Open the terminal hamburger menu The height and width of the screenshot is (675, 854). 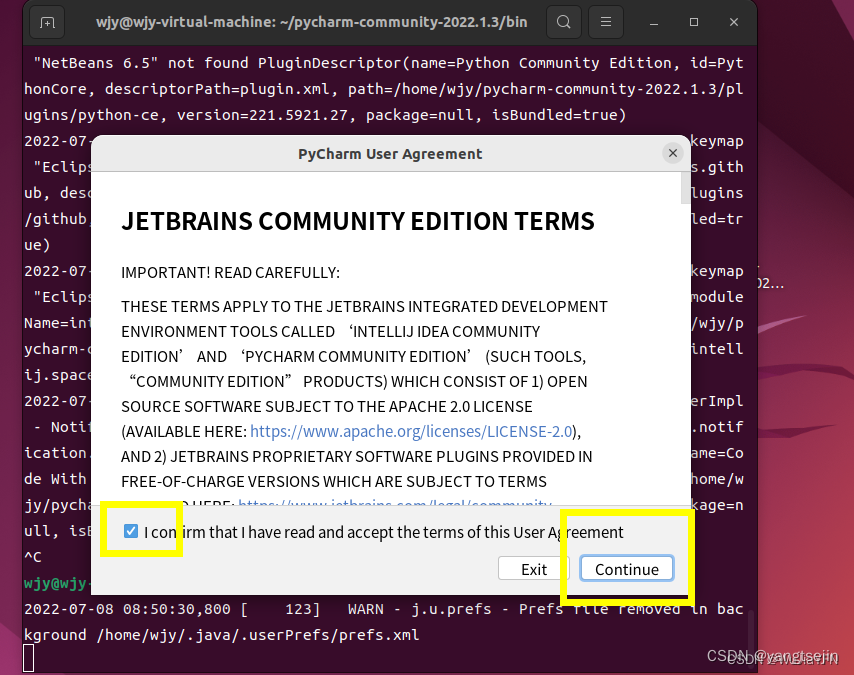tap(606, 22)
